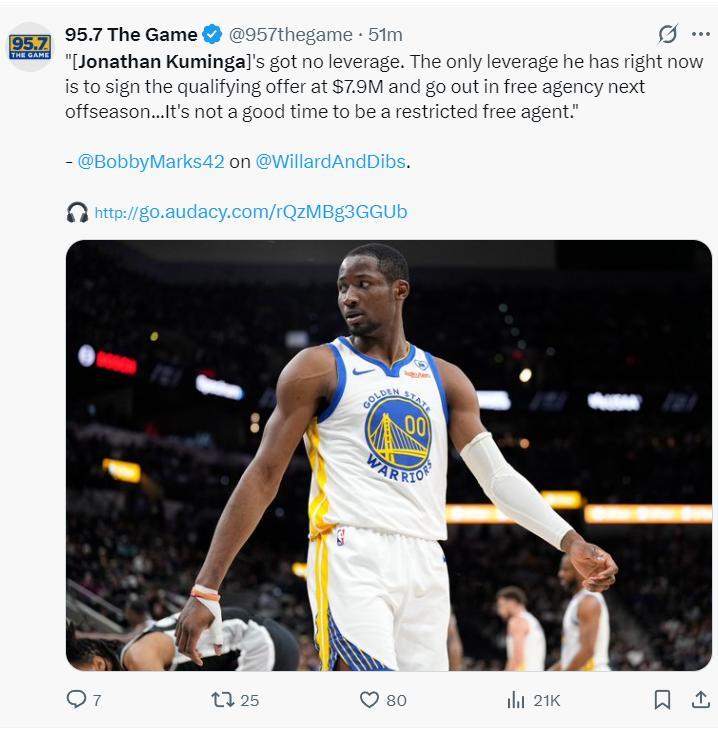The height and width of the screenshot is (730, 718).
Task: Open view analytics bar chart icon
Action: 515,699
